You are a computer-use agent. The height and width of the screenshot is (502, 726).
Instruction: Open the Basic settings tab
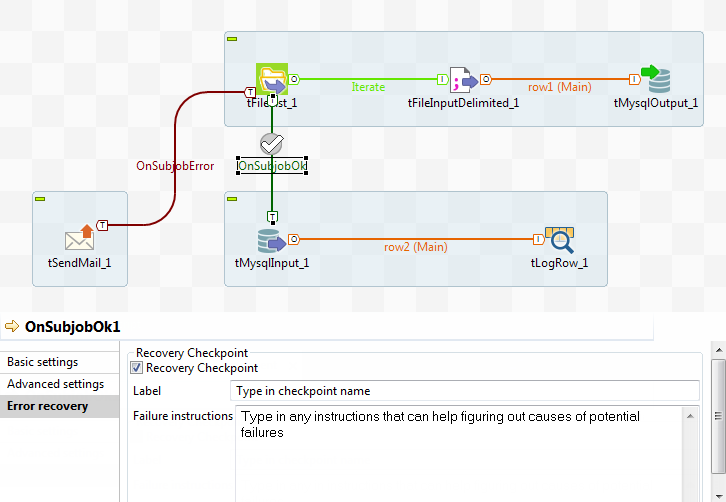point(43,362)
